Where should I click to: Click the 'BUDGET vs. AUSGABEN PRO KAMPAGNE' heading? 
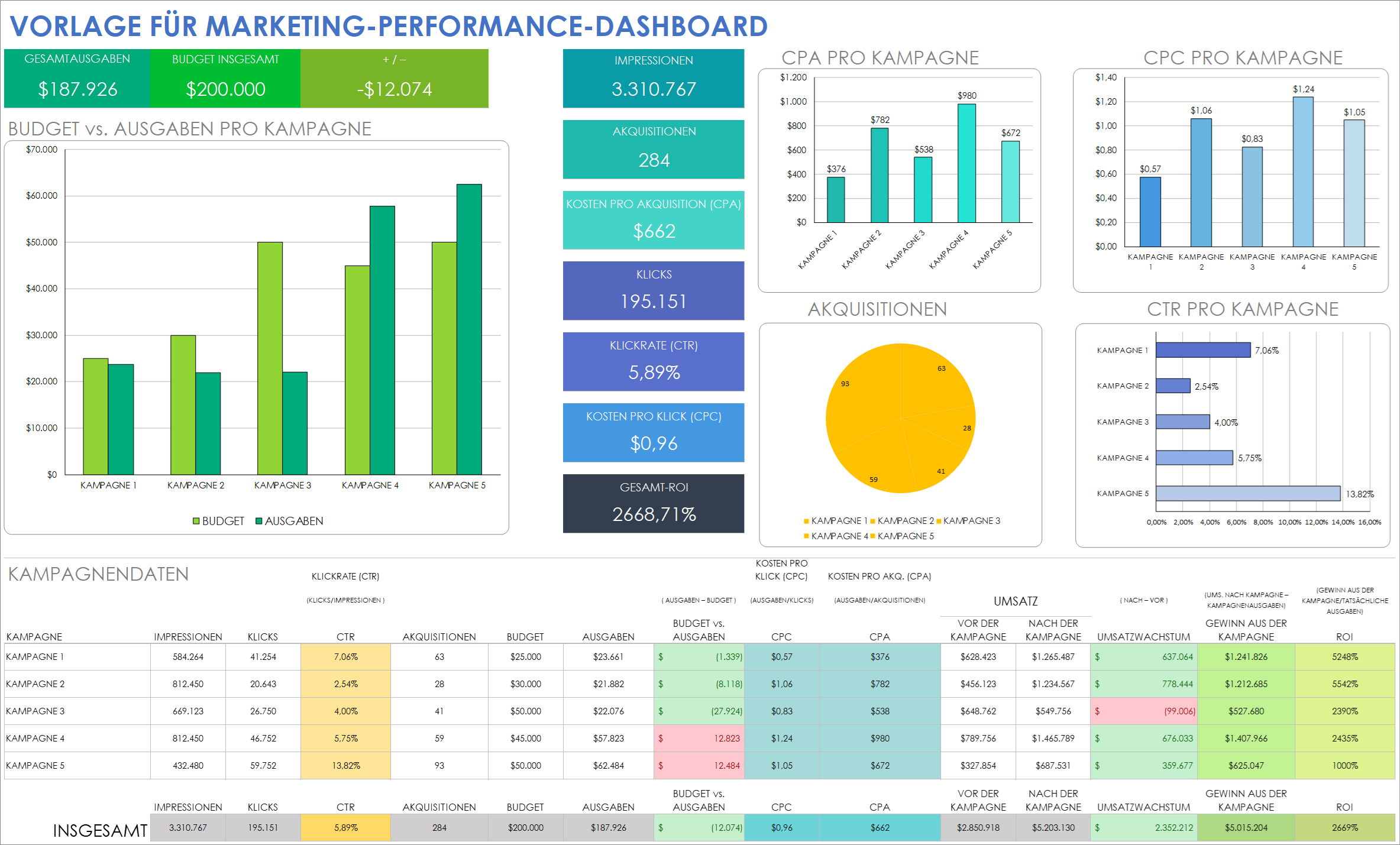coord(190,129)
